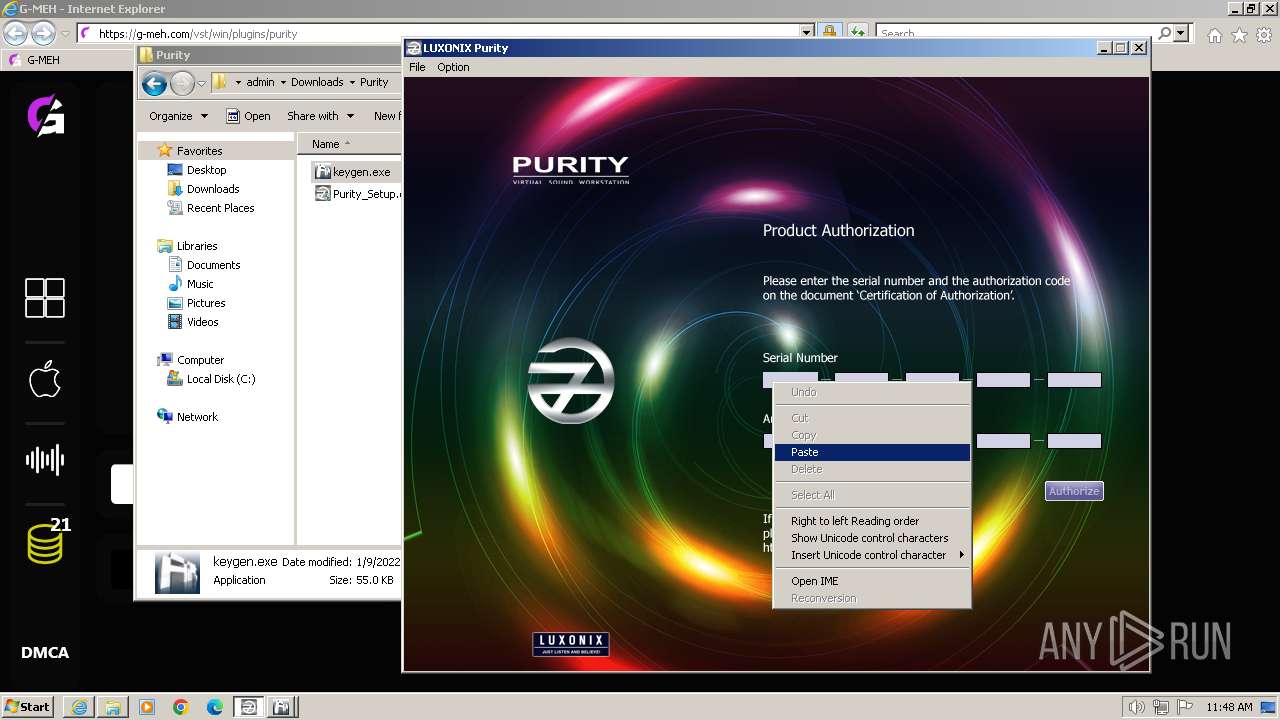The height and width of the screenshot is (720, 1280).
Task: Click the second serial number field
Action: (x=862, y=380)
